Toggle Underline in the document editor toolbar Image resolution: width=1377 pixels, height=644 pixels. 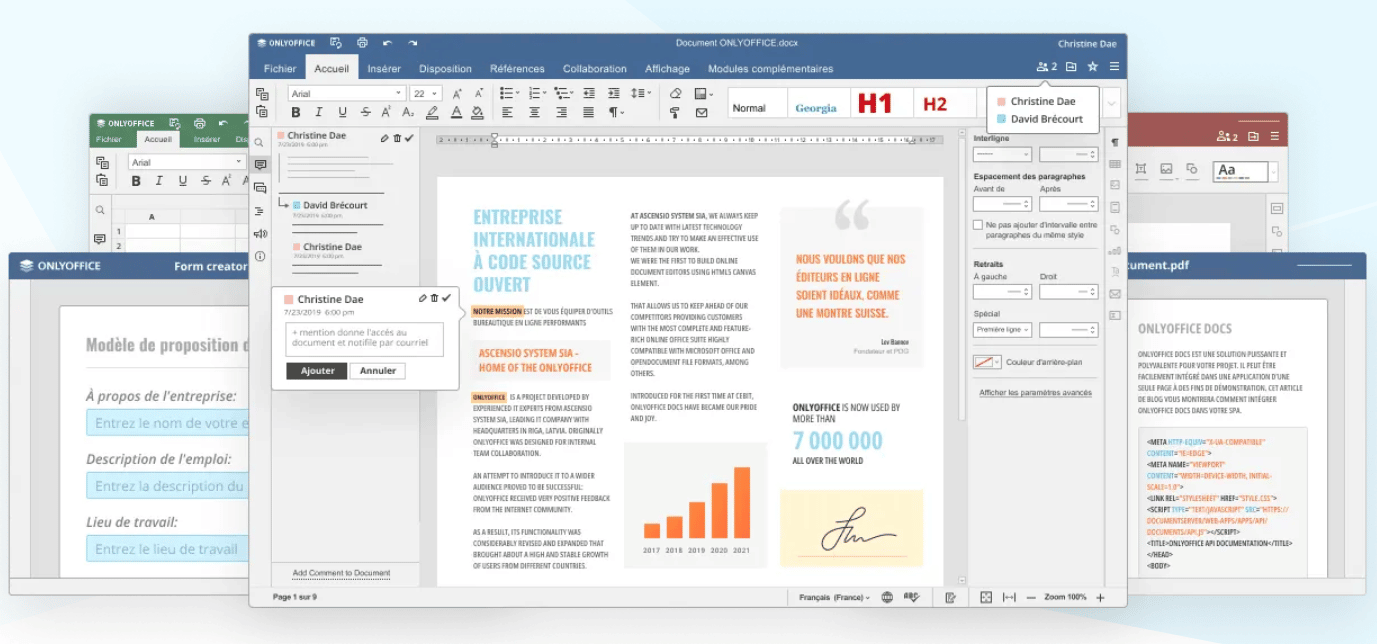click(343, 113)
